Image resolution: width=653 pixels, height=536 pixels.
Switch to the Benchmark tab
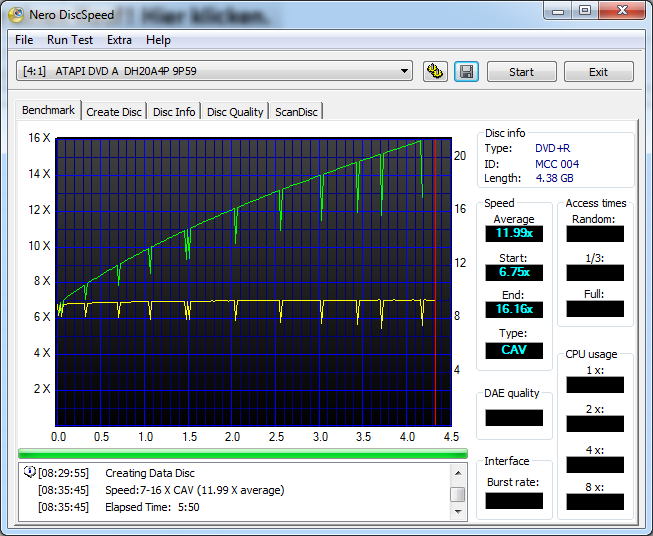tap(48, 110)
